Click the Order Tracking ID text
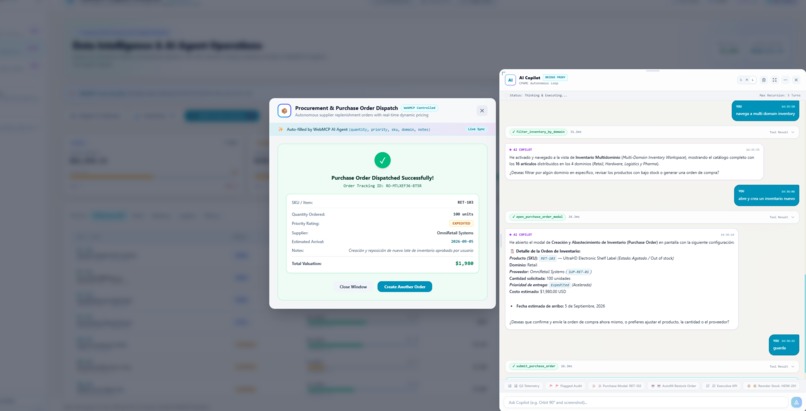 (382, 186)
